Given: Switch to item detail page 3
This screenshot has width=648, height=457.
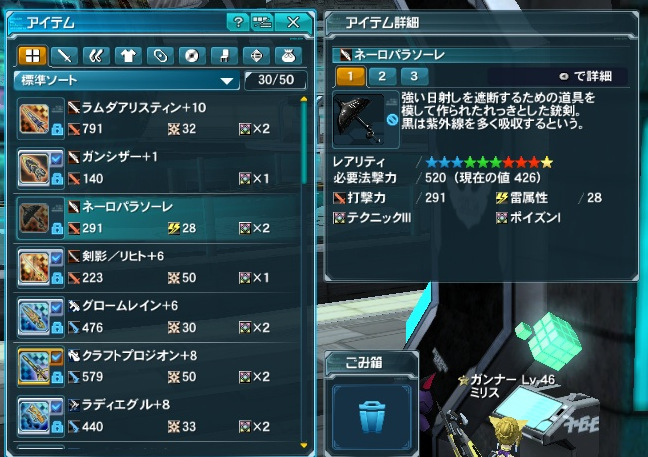Looking at the screenshot, I should tap(414, 76).
